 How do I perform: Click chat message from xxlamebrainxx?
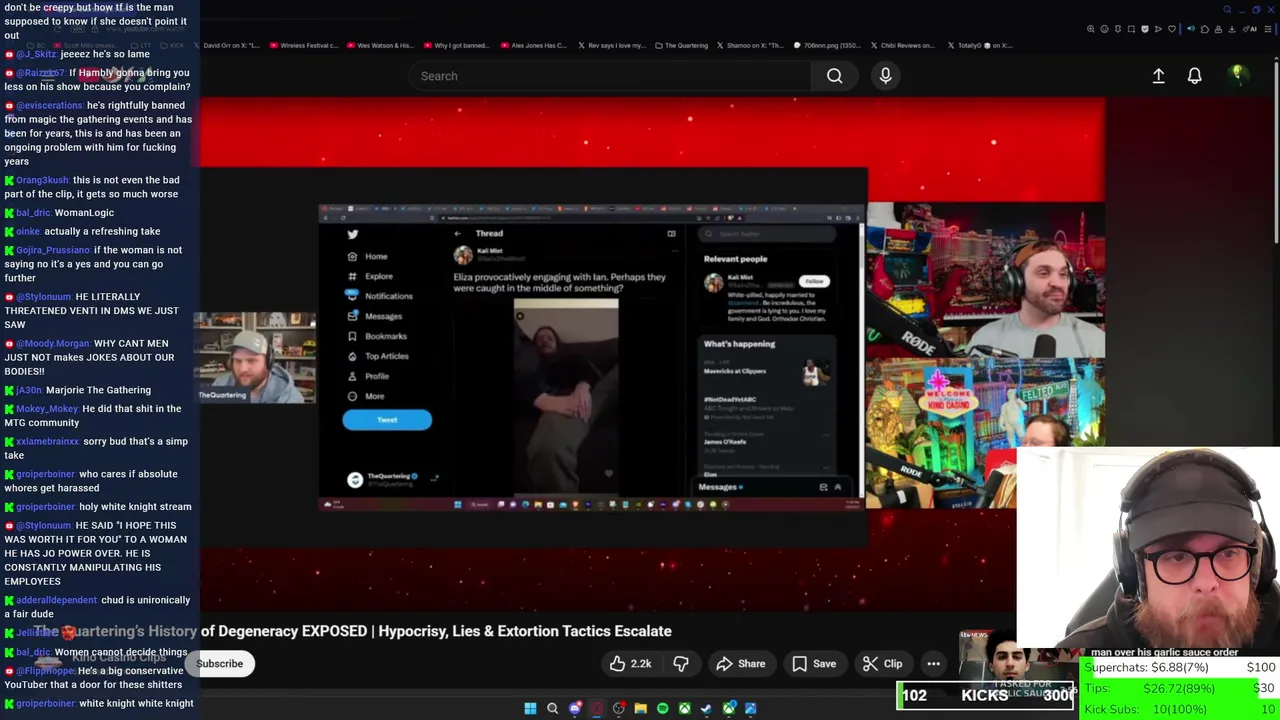pos(96,448)
